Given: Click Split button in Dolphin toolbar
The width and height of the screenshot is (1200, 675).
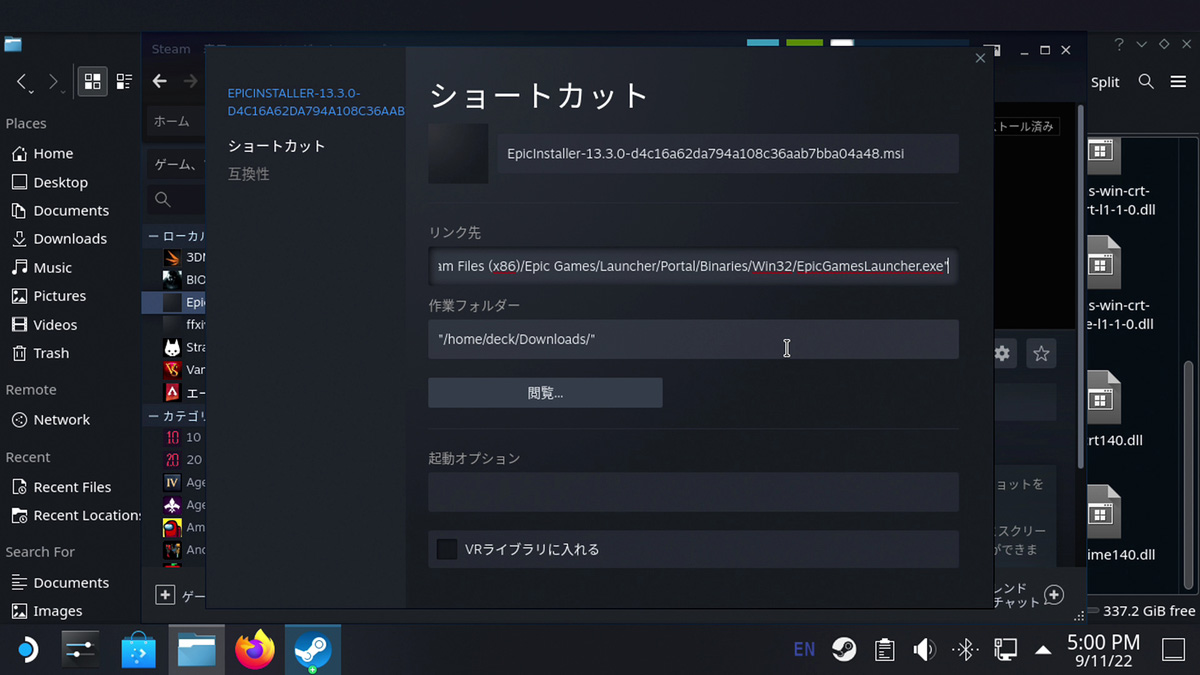Looking at the screenshot, I should coord(1105,82).
